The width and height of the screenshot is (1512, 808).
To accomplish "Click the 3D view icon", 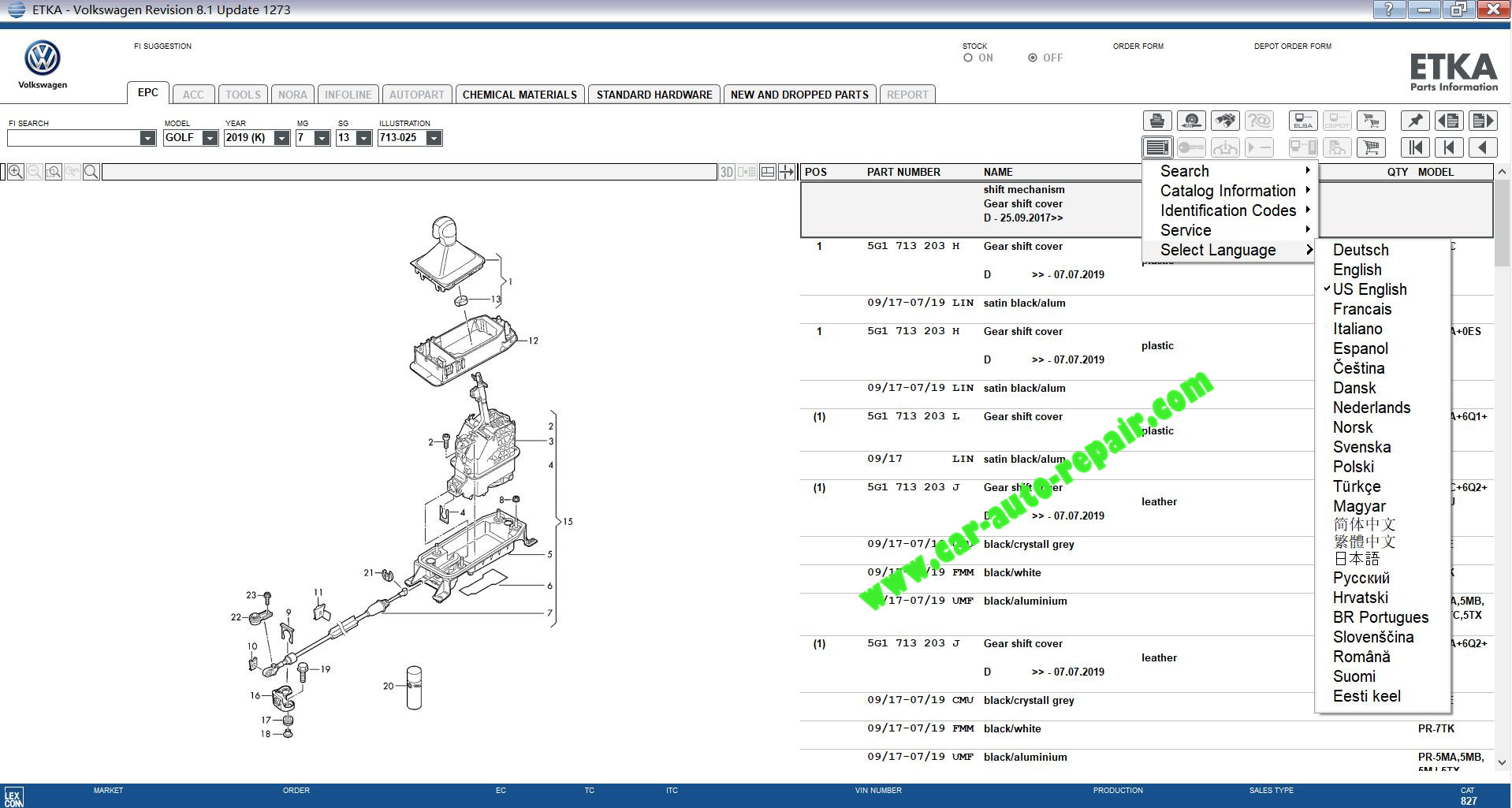I will 727,172.
